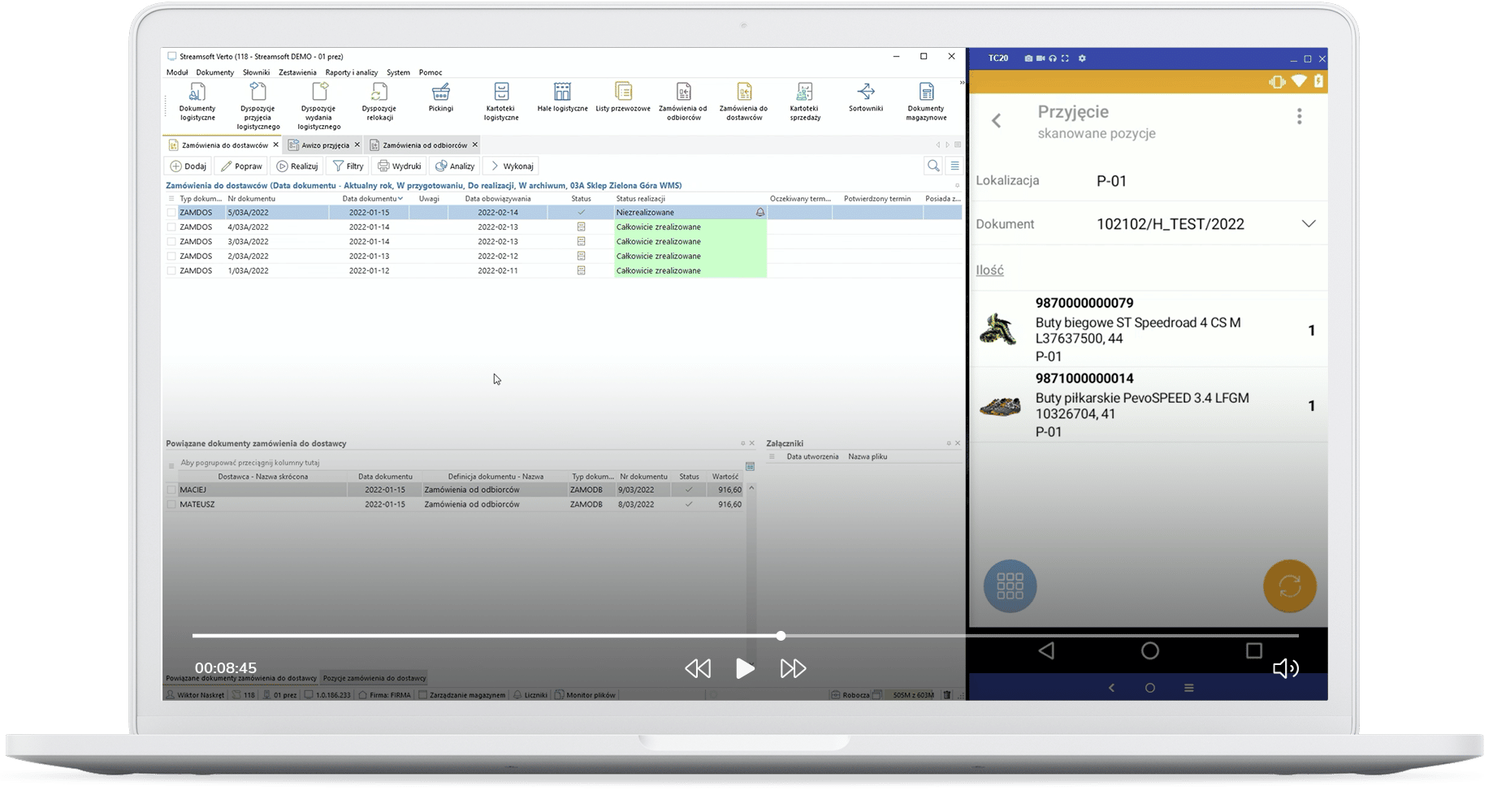Image resolution: width=1493 pixels, height=812 pixels.
Task: Click the Ilość link on mobile screen
Action: (x=989, y=270)
